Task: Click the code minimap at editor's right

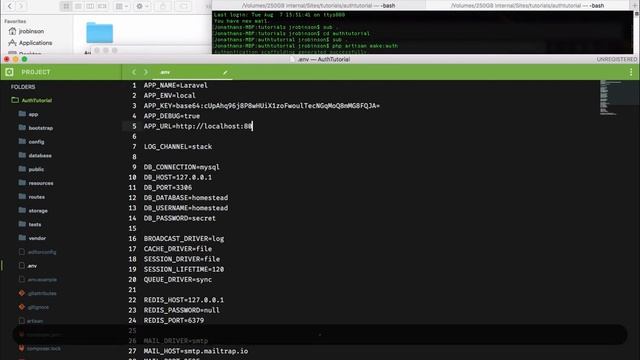Action: click(x=610, y=98)
